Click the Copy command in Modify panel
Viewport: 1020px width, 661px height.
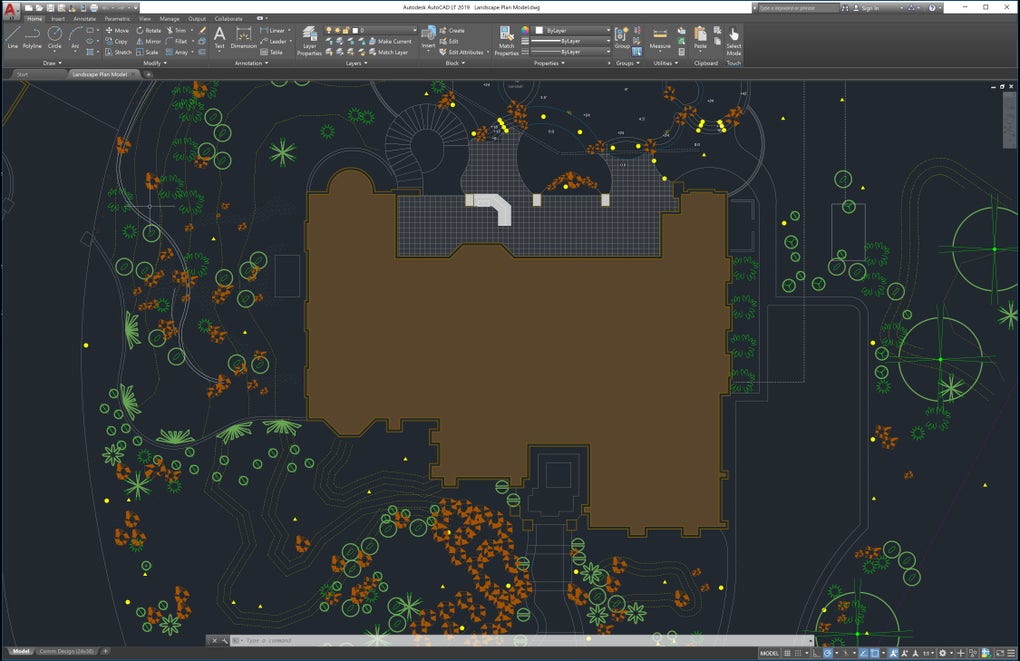tap(116, 41)
